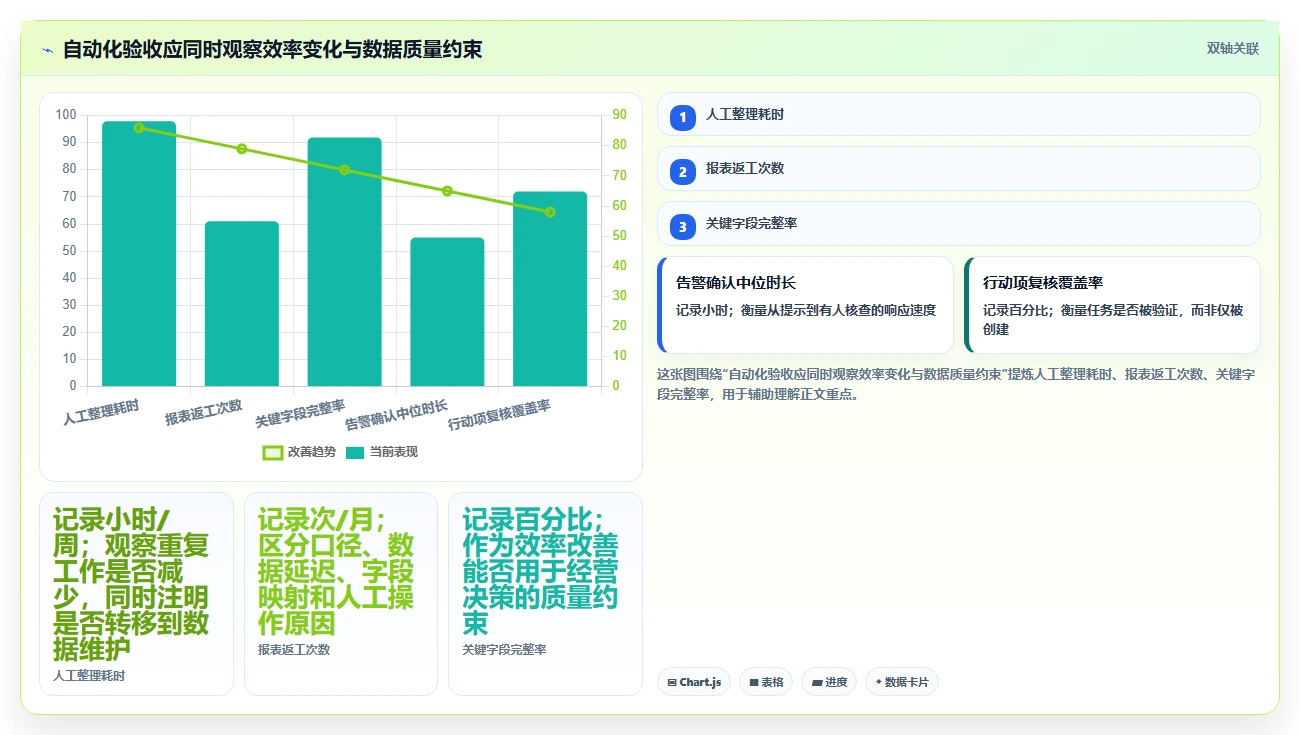The image size is (1300, 735).
Task: Click the 数据卡片 tag icon
Action: click(x=878, y=683)
